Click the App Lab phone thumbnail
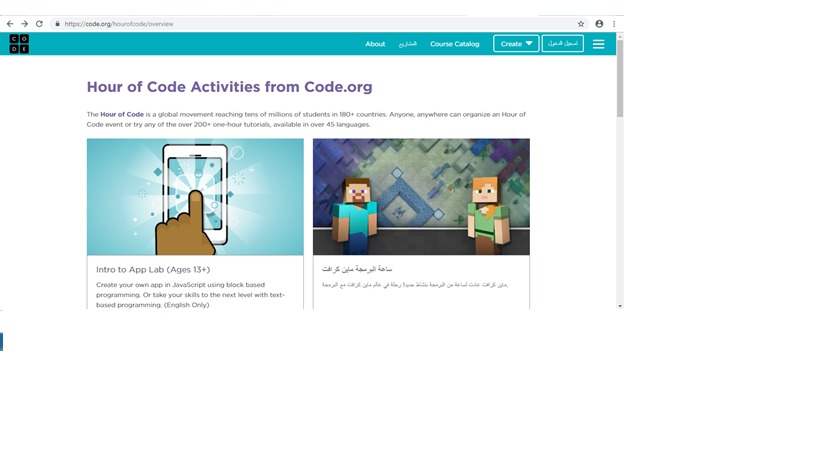Viewport: 819px width, 460px height. (195, 197)
